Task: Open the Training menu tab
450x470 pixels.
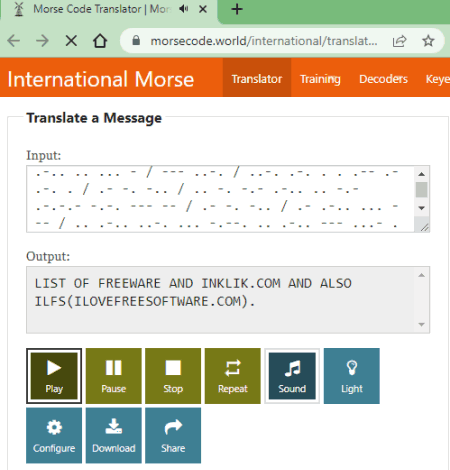Action: (x=320, y=79)
